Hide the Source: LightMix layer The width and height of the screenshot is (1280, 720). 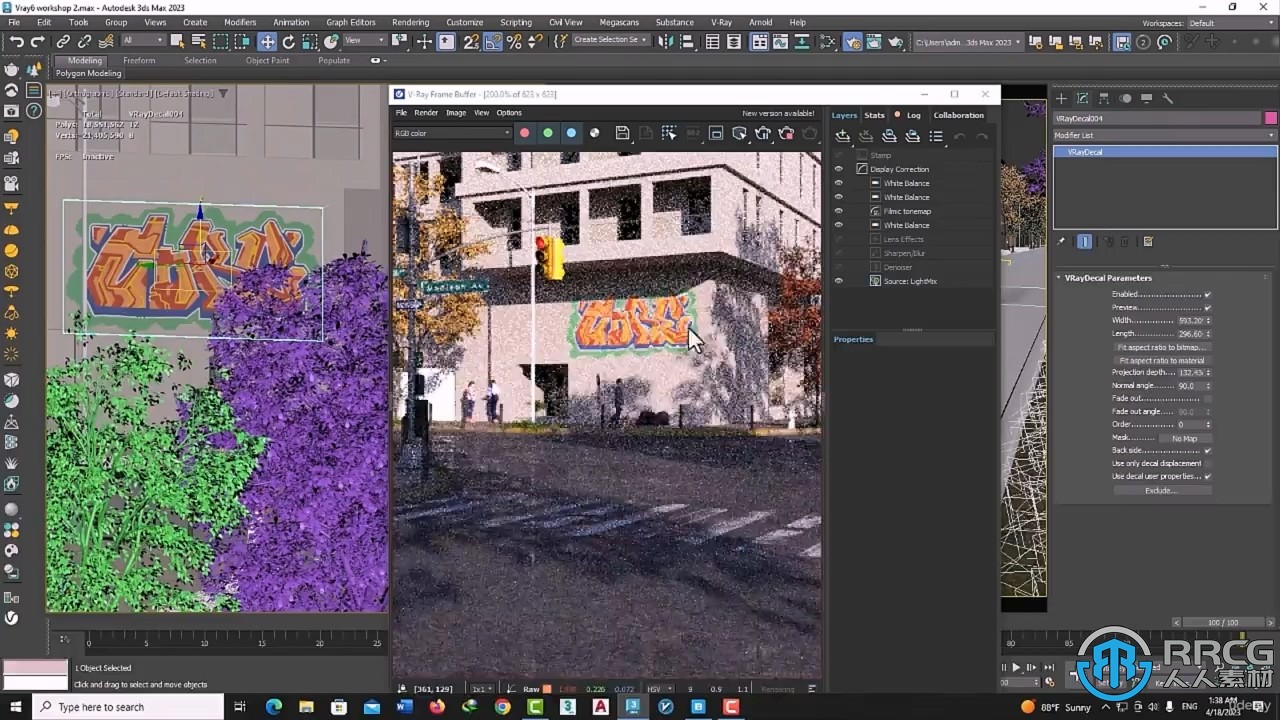click(x=839, y=281)
